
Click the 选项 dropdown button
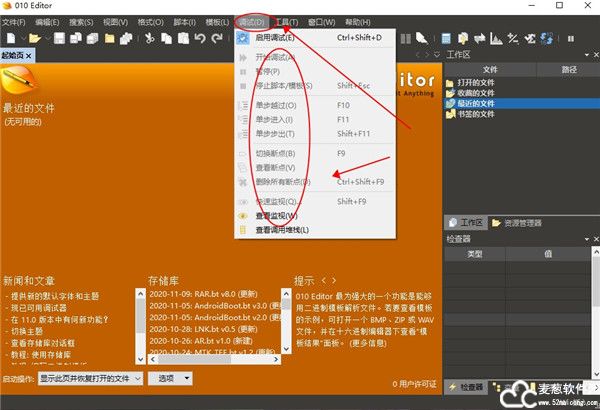(170, 379)
